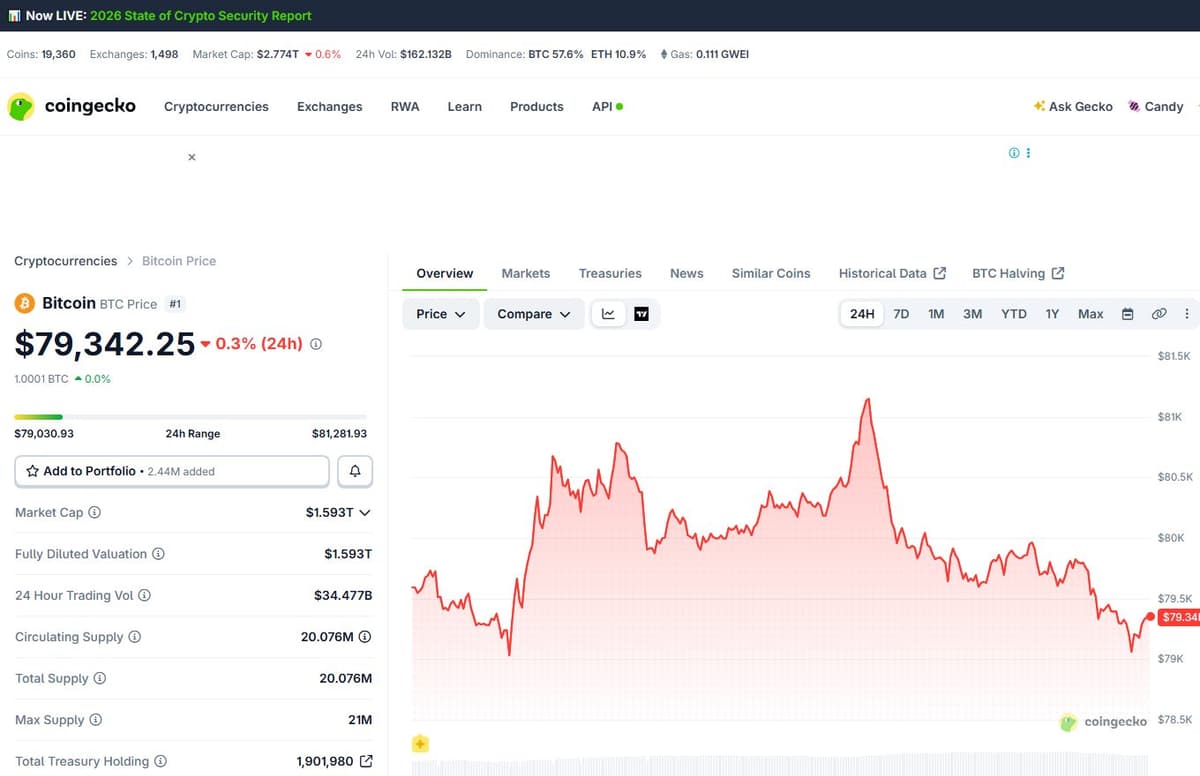Select 1M chart range
Image resolution: width=1200 pixels, height=776 pixels.
[936, 314]
